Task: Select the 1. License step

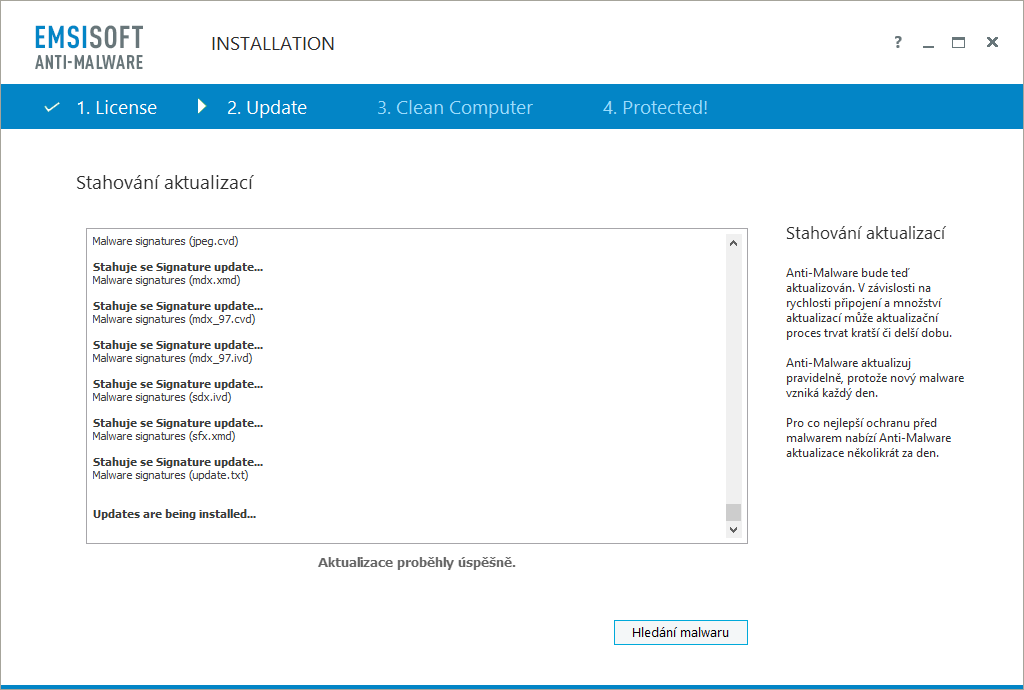Action: pos(116,107)
